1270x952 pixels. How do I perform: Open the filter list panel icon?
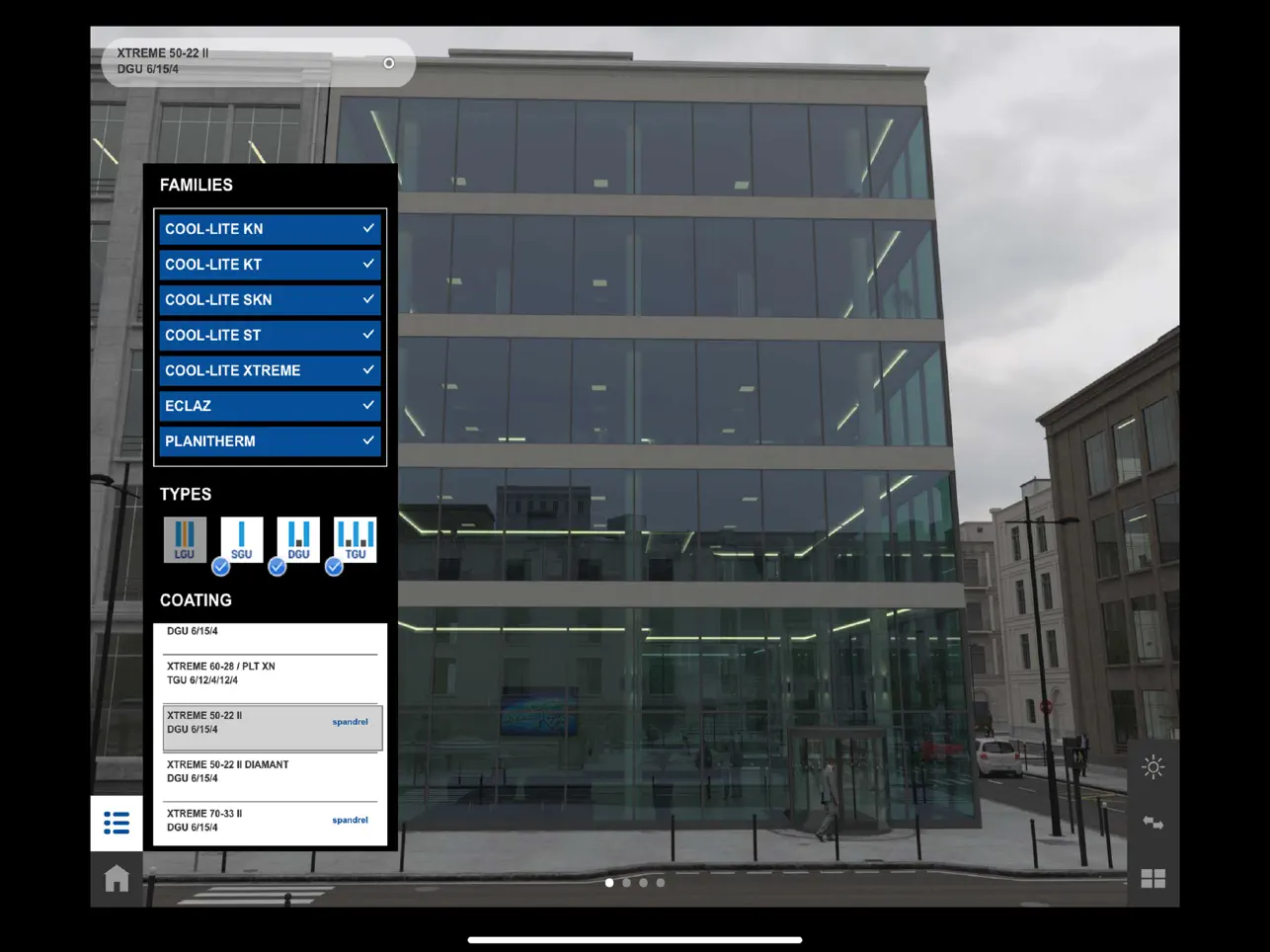coord(116,823)
